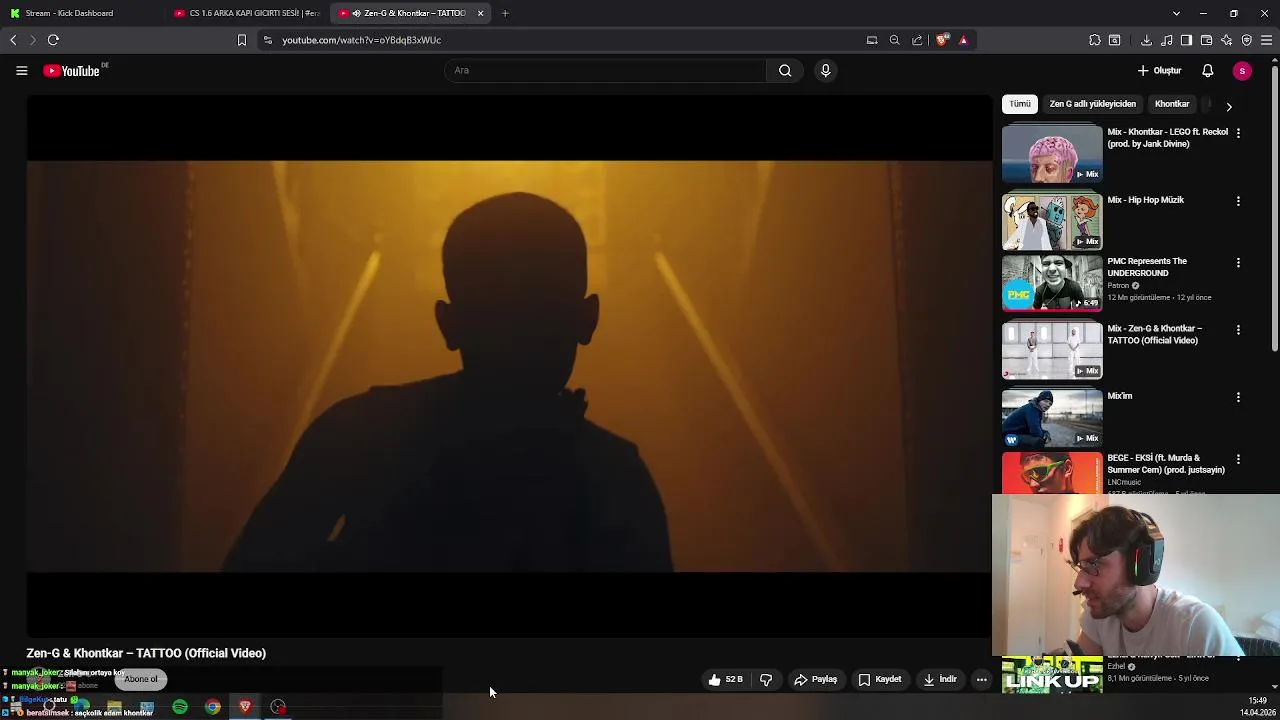Open Brave Shields lion icon

pos(941,40)
